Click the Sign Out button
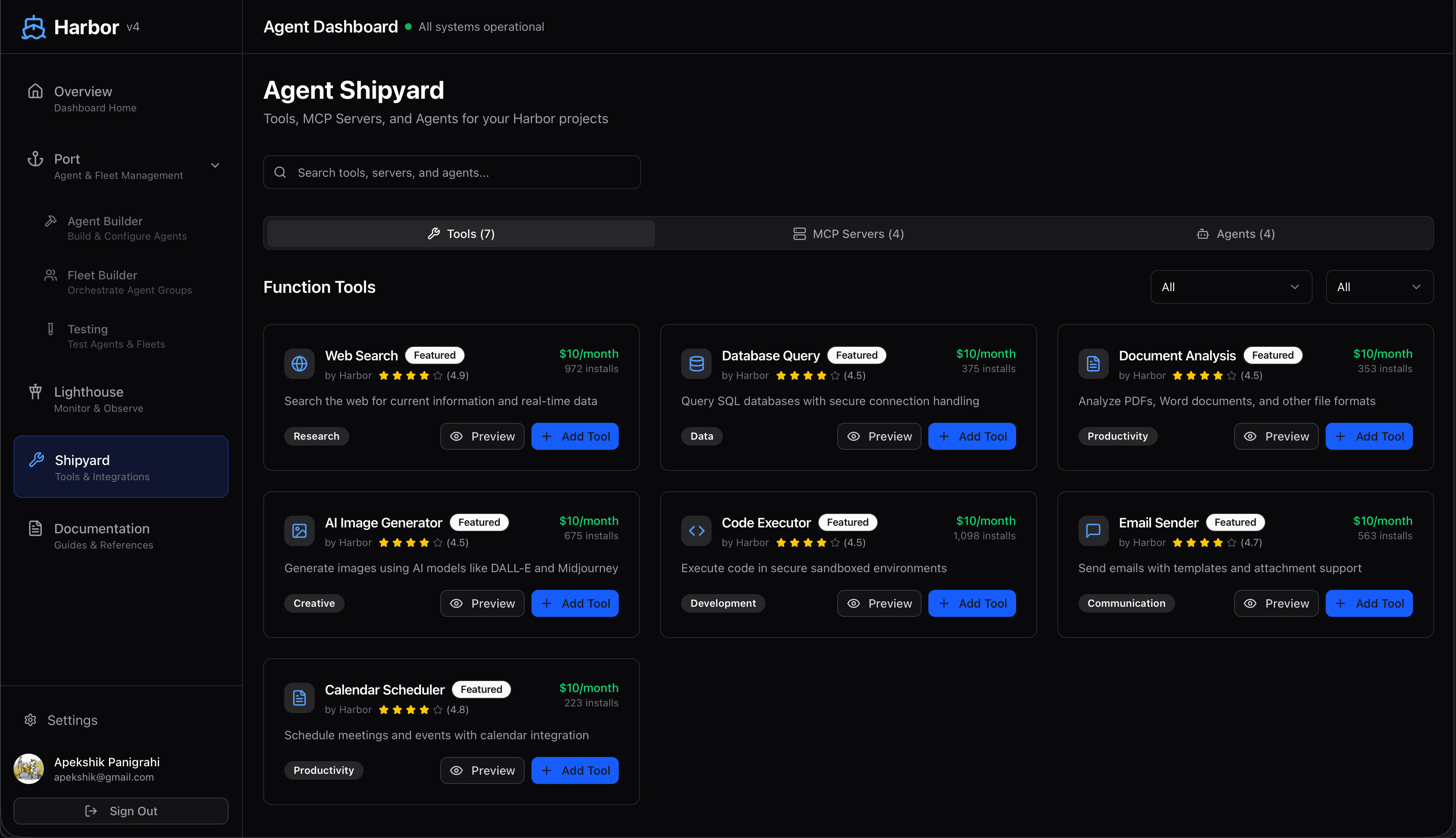 coord(121,811)
